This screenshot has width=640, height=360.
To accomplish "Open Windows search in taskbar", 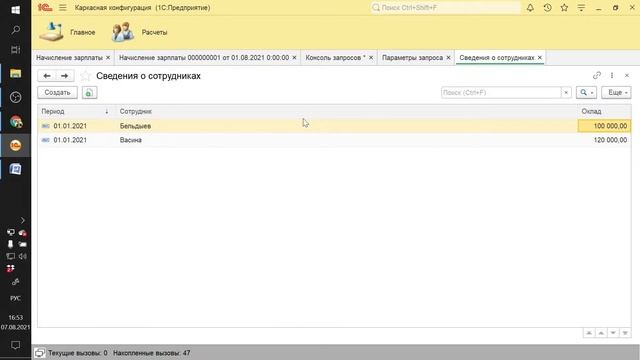I will (16, 30).
